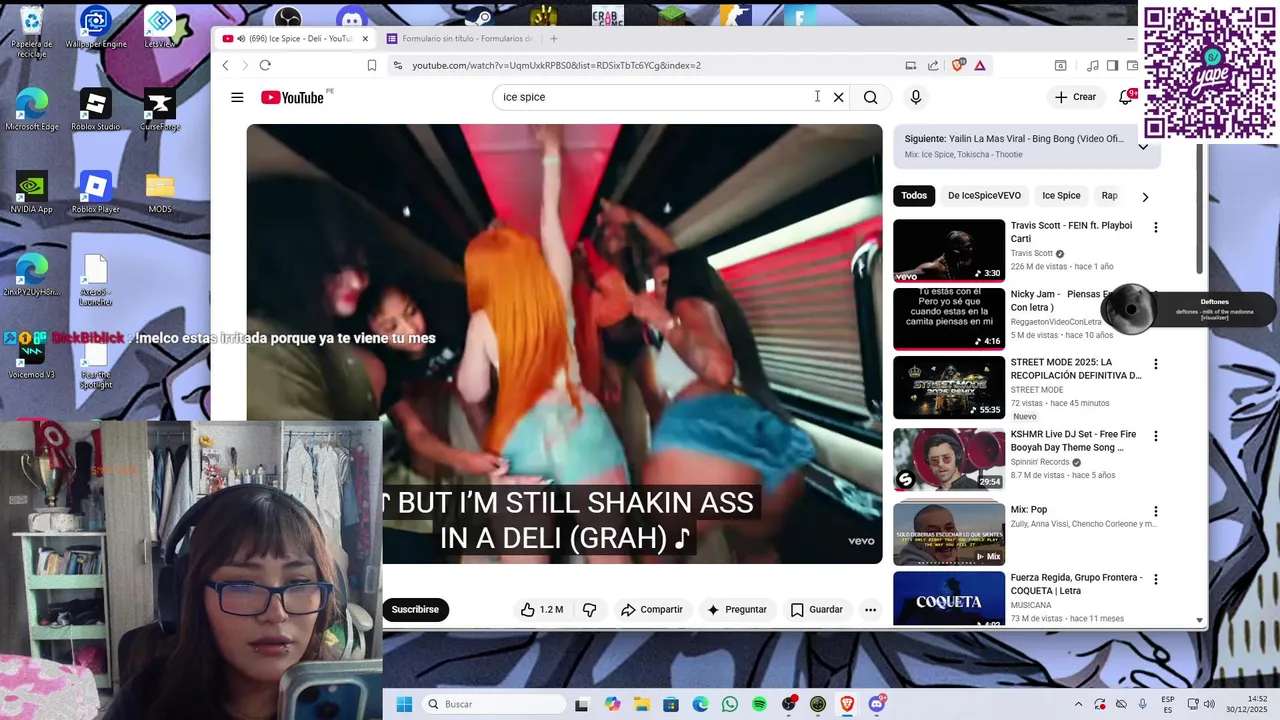Open Nicky Jam Piensas En Mi thumbnail
Screen dimensions: 1280x720
[x=949, y=319]
